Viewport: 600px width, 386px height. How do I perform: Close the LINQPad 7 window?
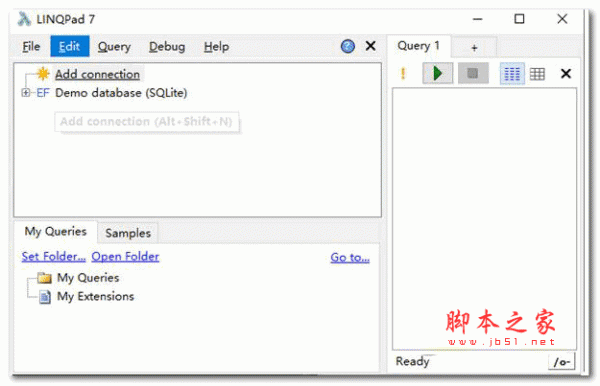(x=562, y=19)
